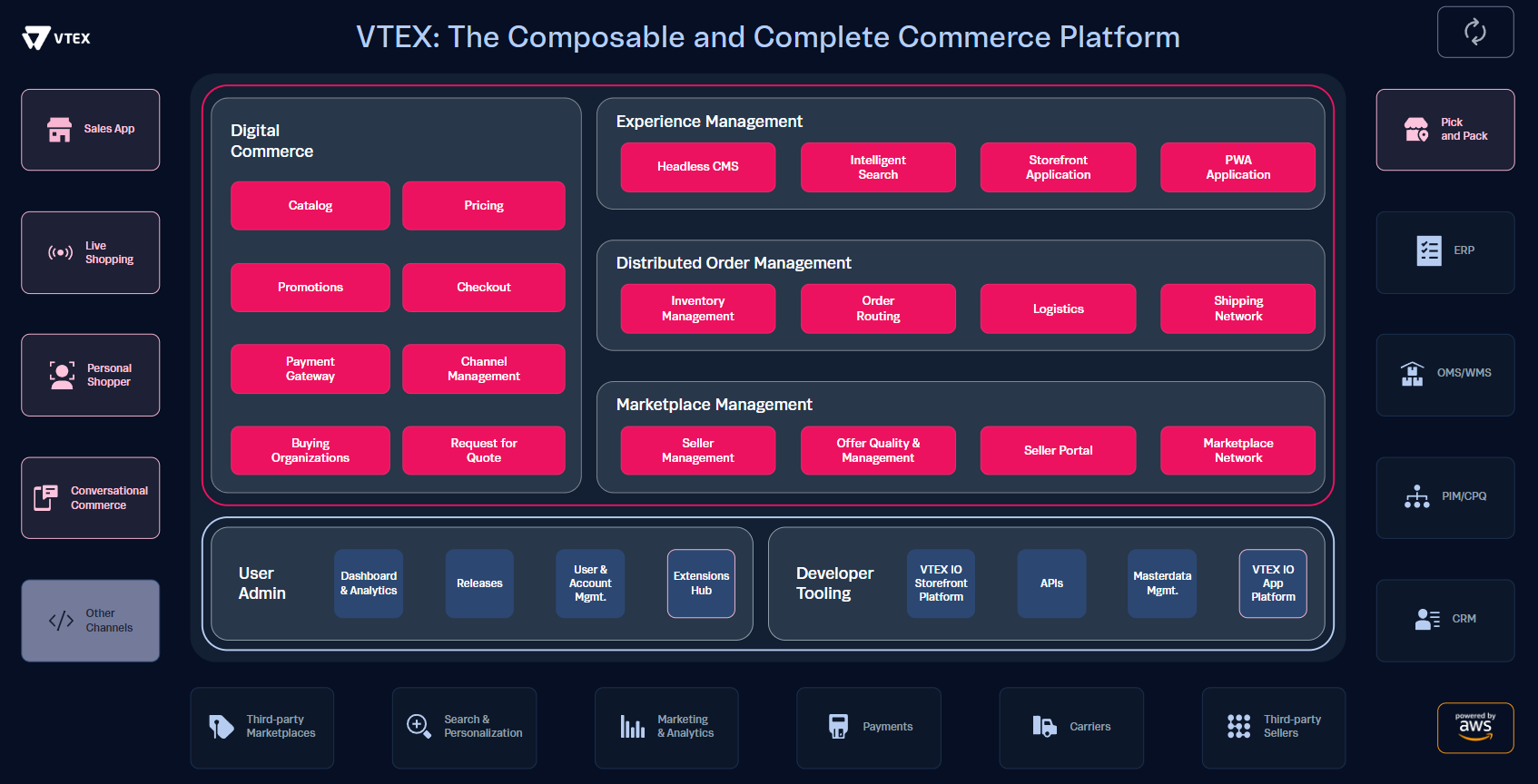
Task: Click the VTEX logo
Action: [x=56, y=38]
